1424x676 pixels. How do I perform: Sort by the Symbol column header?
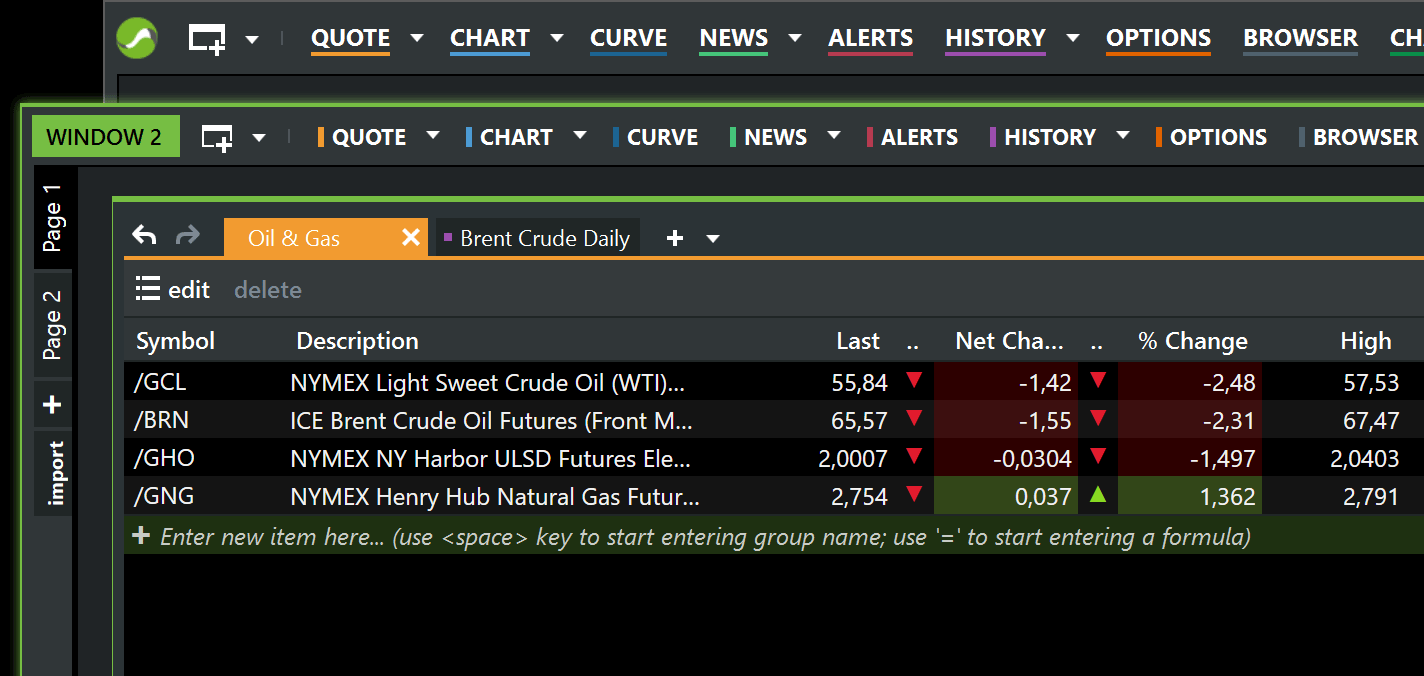pyautogui.click(x=176, y=341)
